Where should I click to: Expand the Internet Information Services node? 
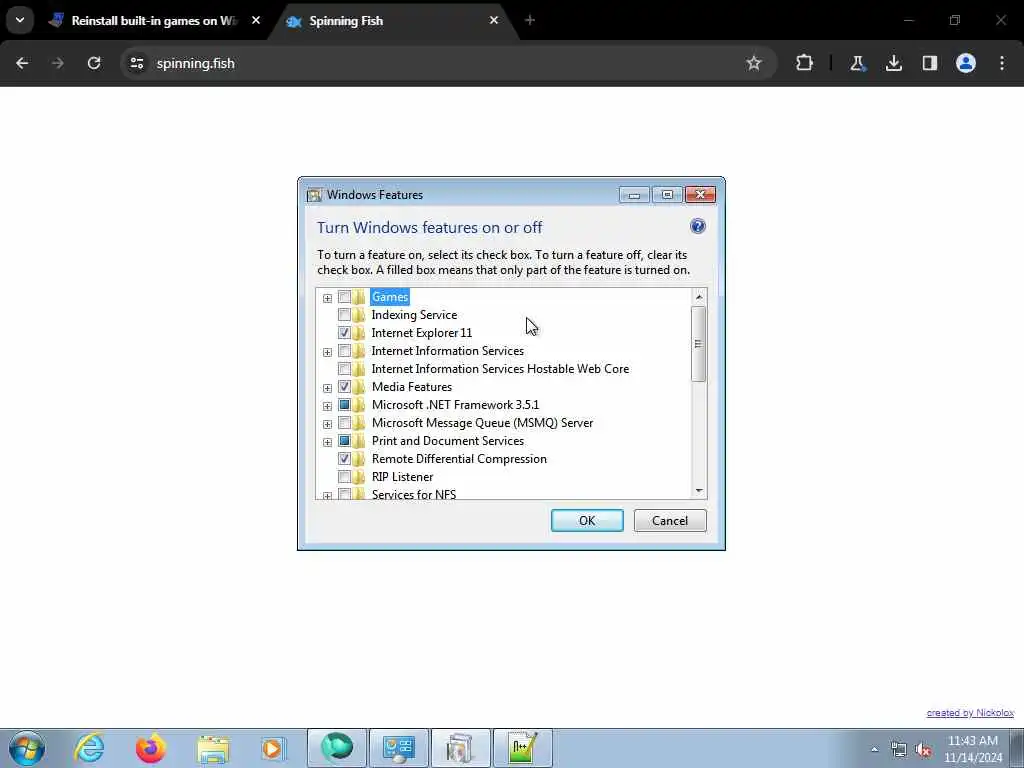click(x=327, y=352)
